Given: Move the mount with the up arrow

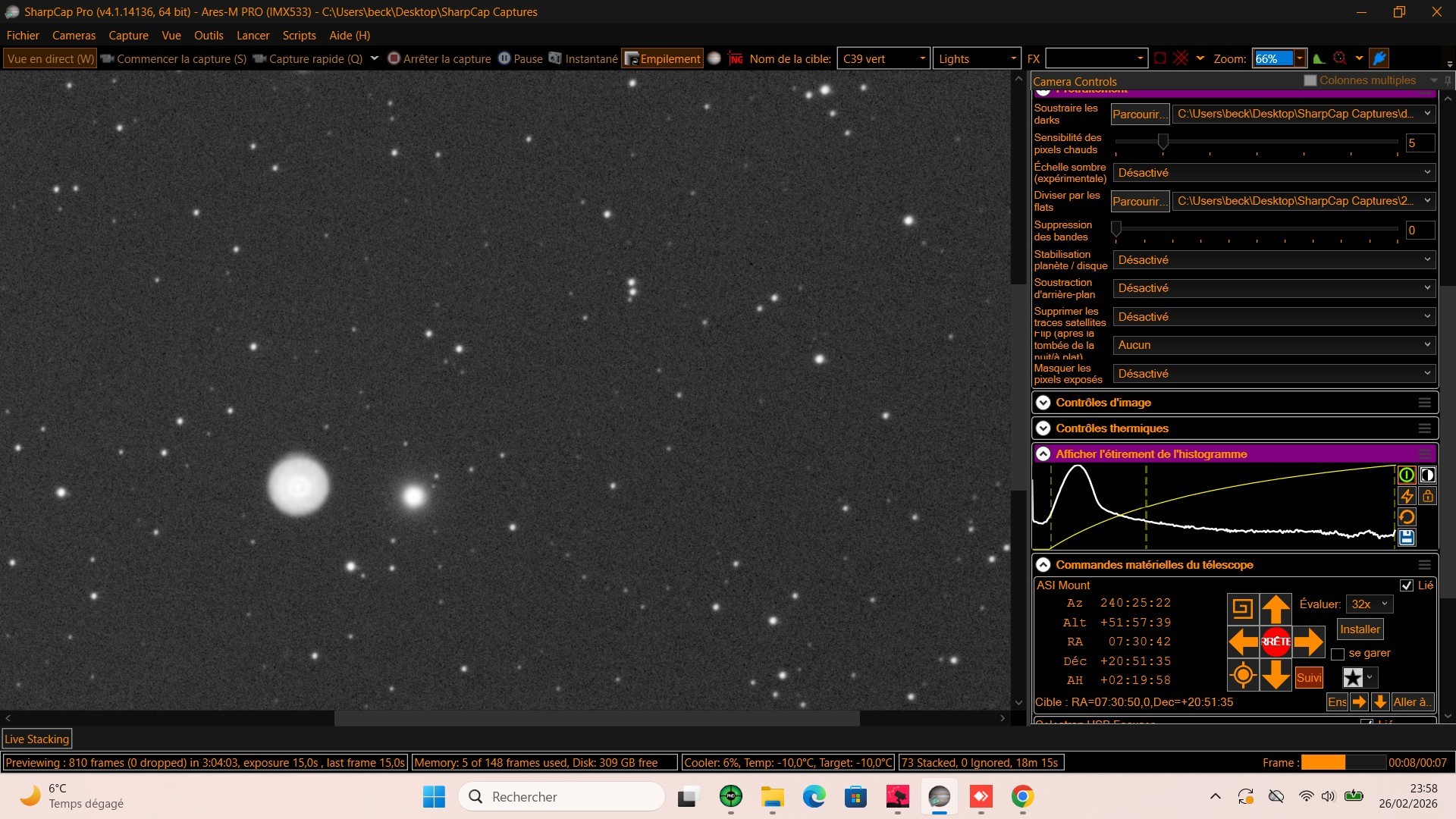Looking at the screenshot, I should [x=1276, y=608].
